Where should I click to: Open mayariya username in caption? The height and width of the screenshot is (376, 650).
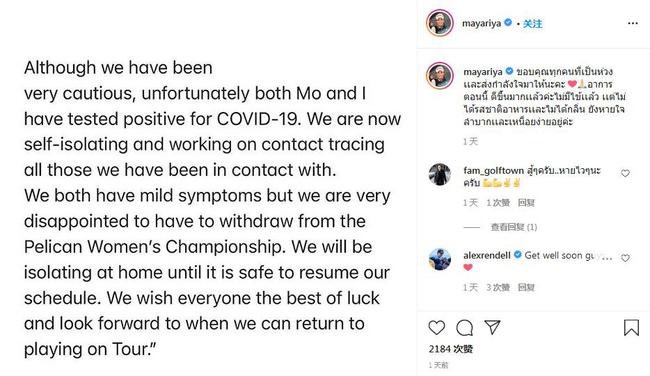(x=483, y=72)
